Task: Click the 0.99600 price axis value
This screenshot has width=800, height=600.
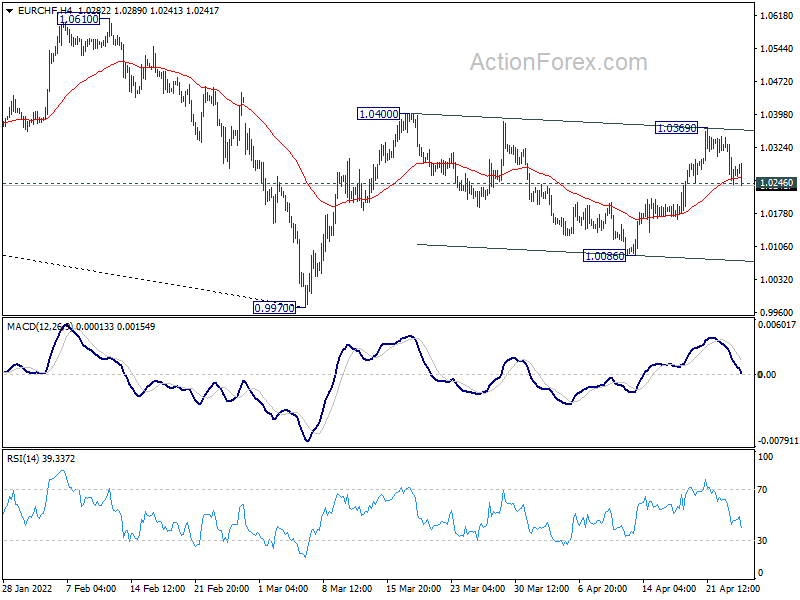Action: [777, 312]
